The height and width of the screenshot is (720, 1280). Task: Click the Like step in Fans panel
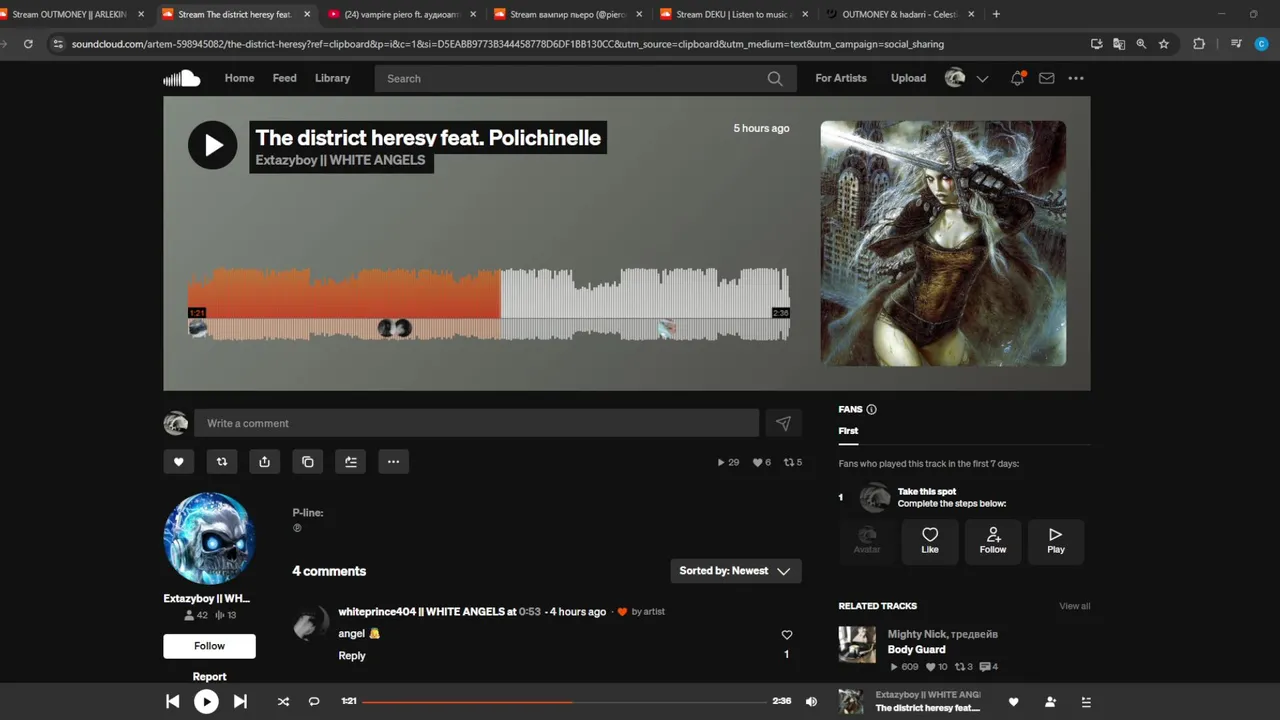tap(930, 541)
